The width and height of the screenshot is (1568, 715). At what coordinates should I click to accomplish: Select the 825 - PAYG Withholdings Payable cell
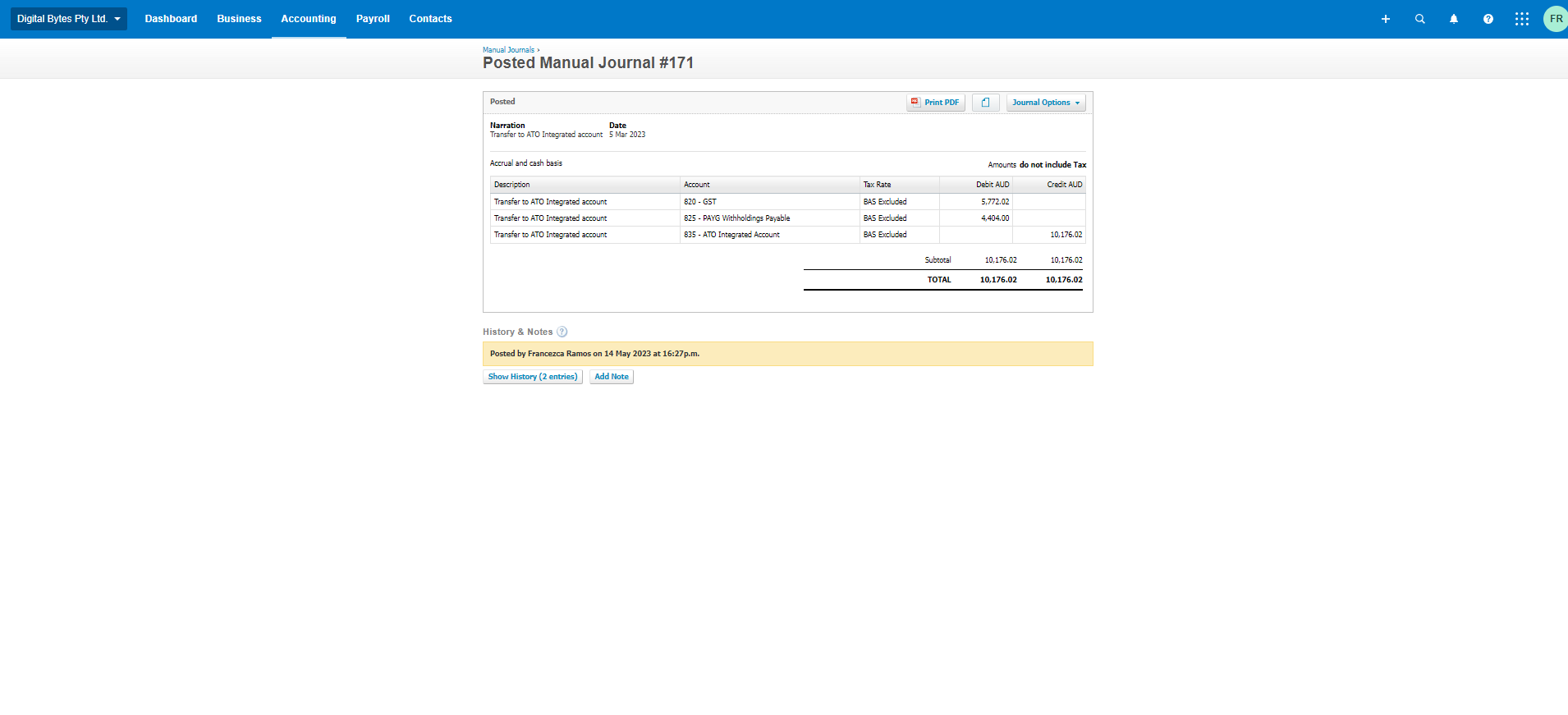click(x=769, y=218)
